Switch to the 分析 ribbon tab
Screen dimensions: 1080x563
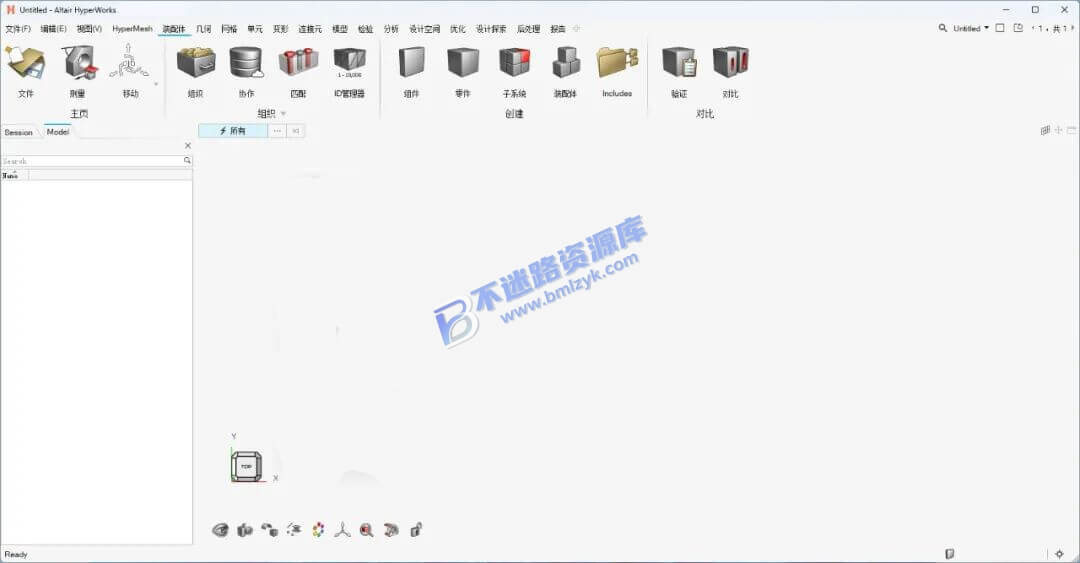pyautogui.click(x=391, y=29)
